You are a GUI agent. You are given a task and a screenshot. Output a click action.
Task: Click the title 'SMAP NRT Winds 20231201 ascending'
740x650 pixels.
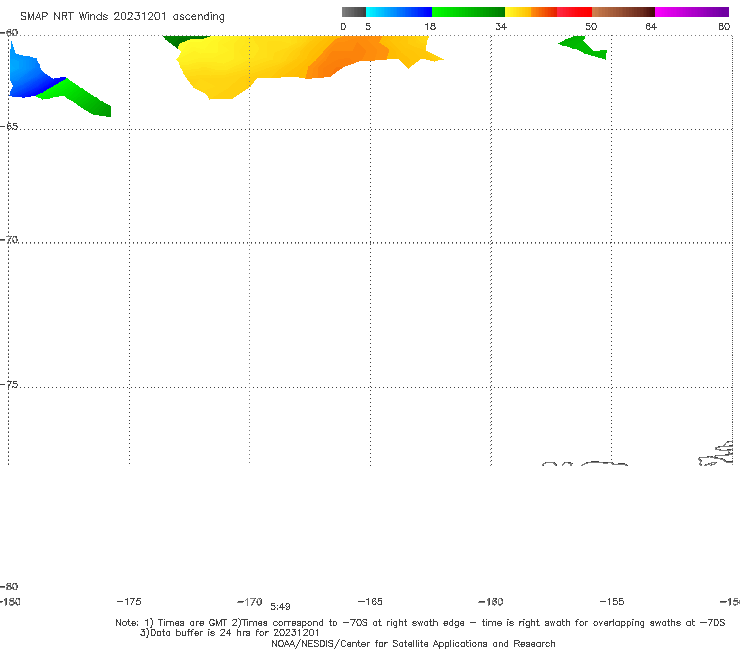pos(122,16)
